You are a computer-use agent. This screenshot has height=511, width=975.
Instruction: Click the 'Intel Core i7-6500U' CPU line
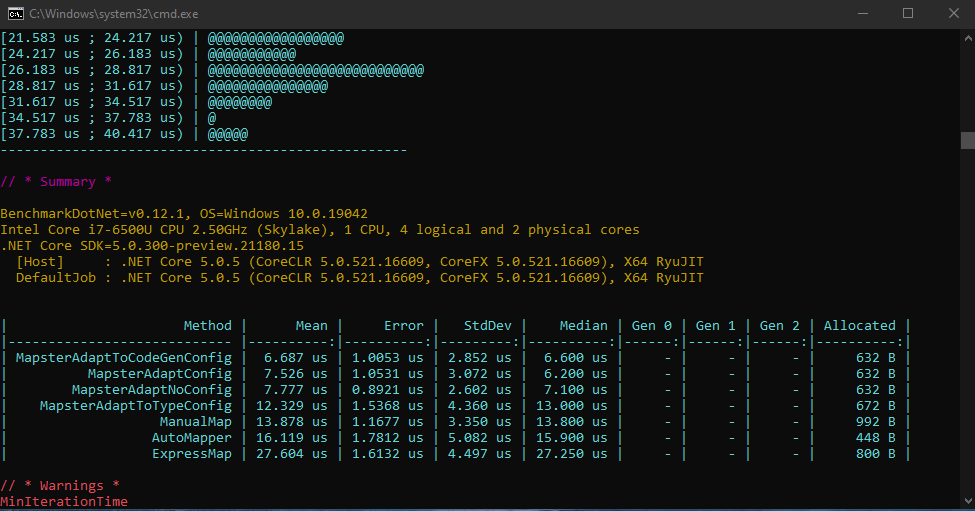pyautogui.click(x=320, y=230)
